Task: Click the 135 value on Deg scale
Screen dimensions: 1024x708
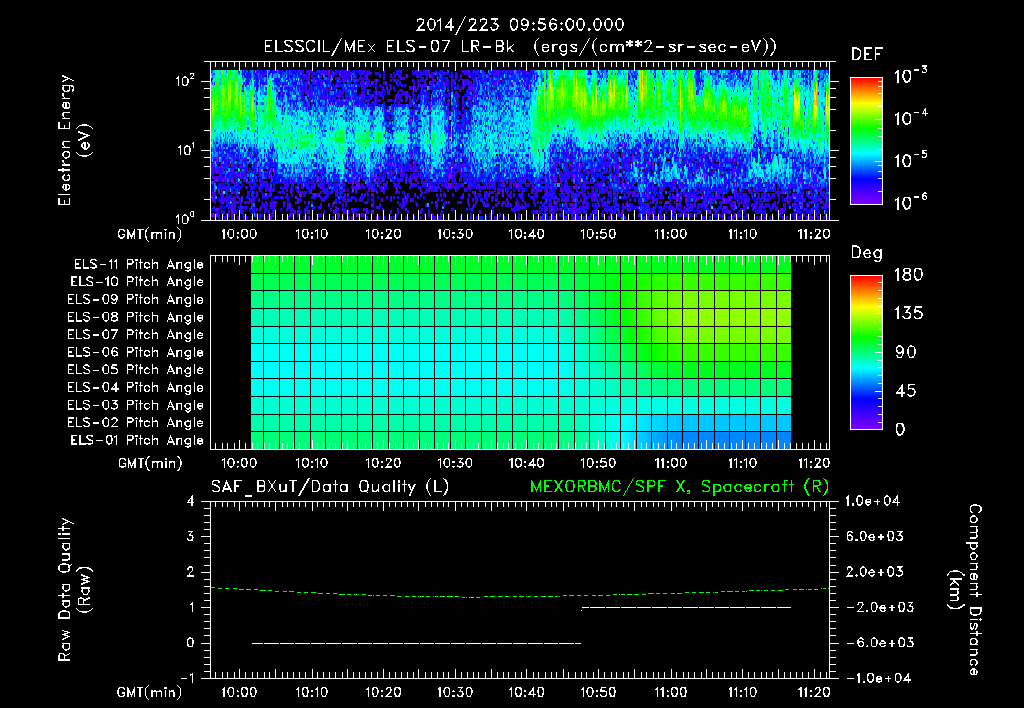Action: click(908, 314)
